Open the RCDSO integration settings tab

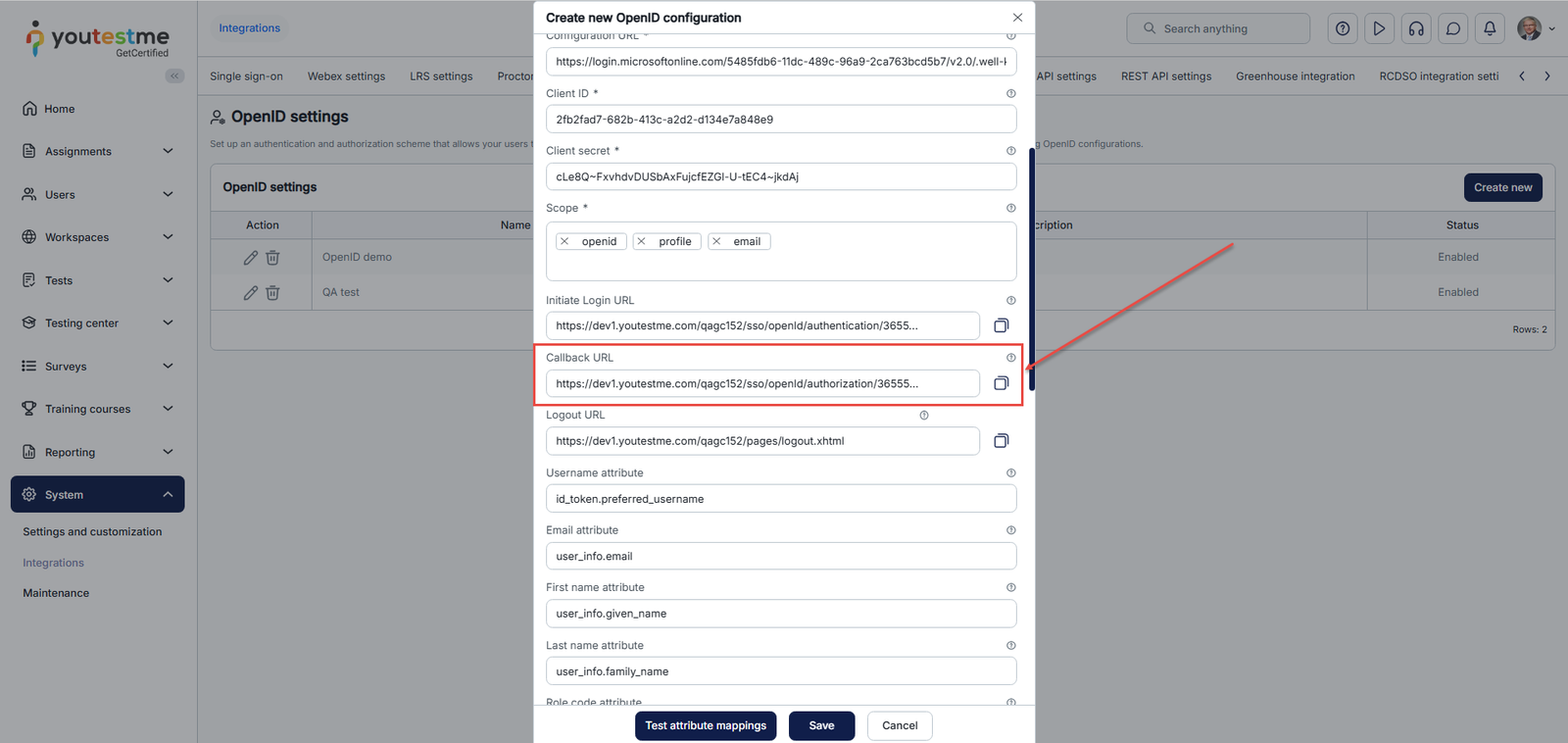pos(1439,76)
